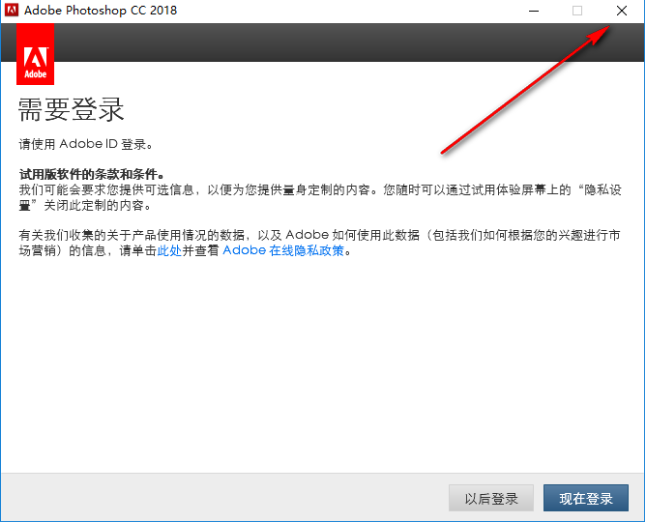Click the grayed-out maximize button
The height and width of the screenshot is (523, 647).
coord(577,11)
